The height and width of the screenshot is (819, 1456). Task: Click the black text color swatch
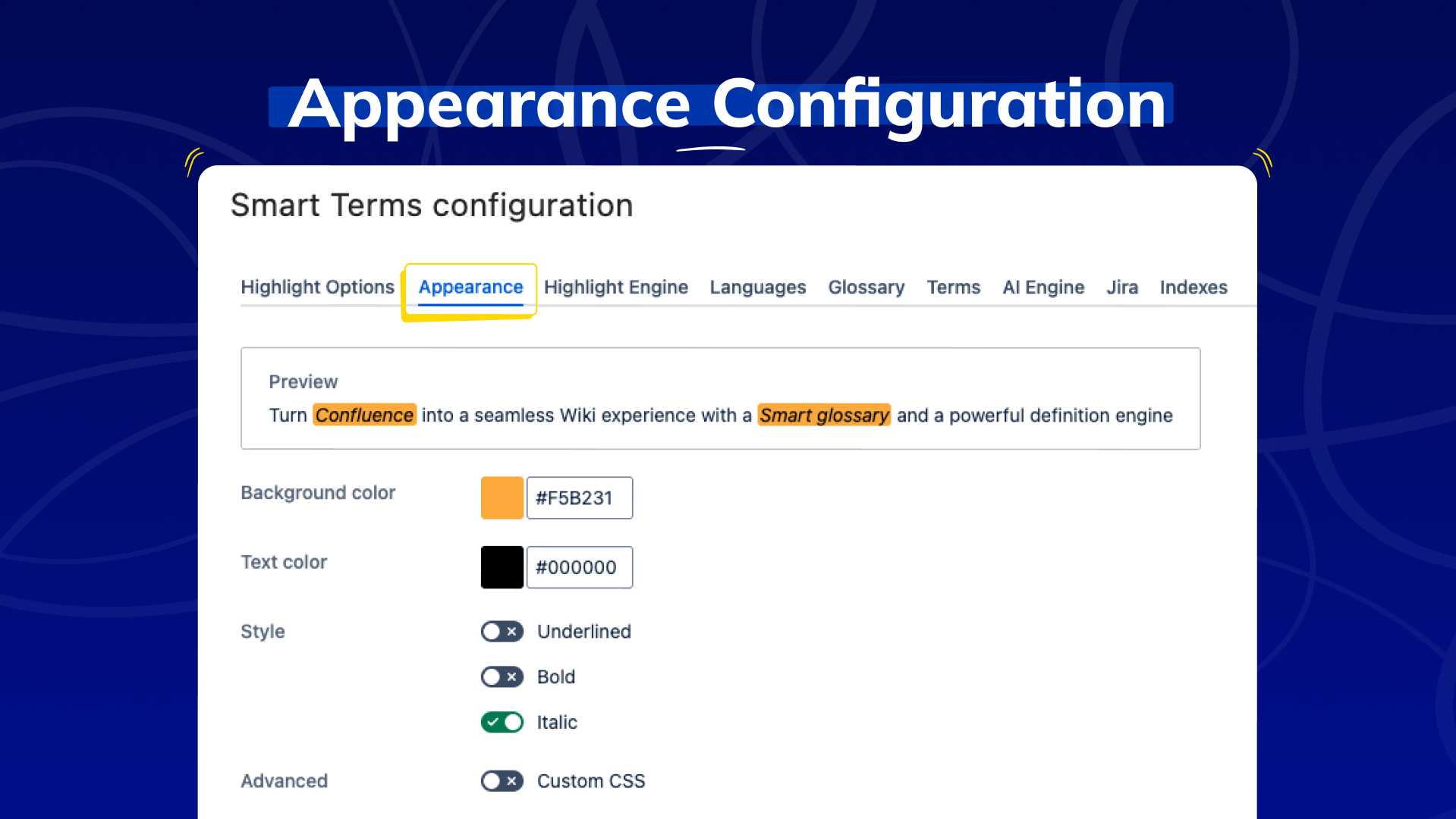click(502, 567)
